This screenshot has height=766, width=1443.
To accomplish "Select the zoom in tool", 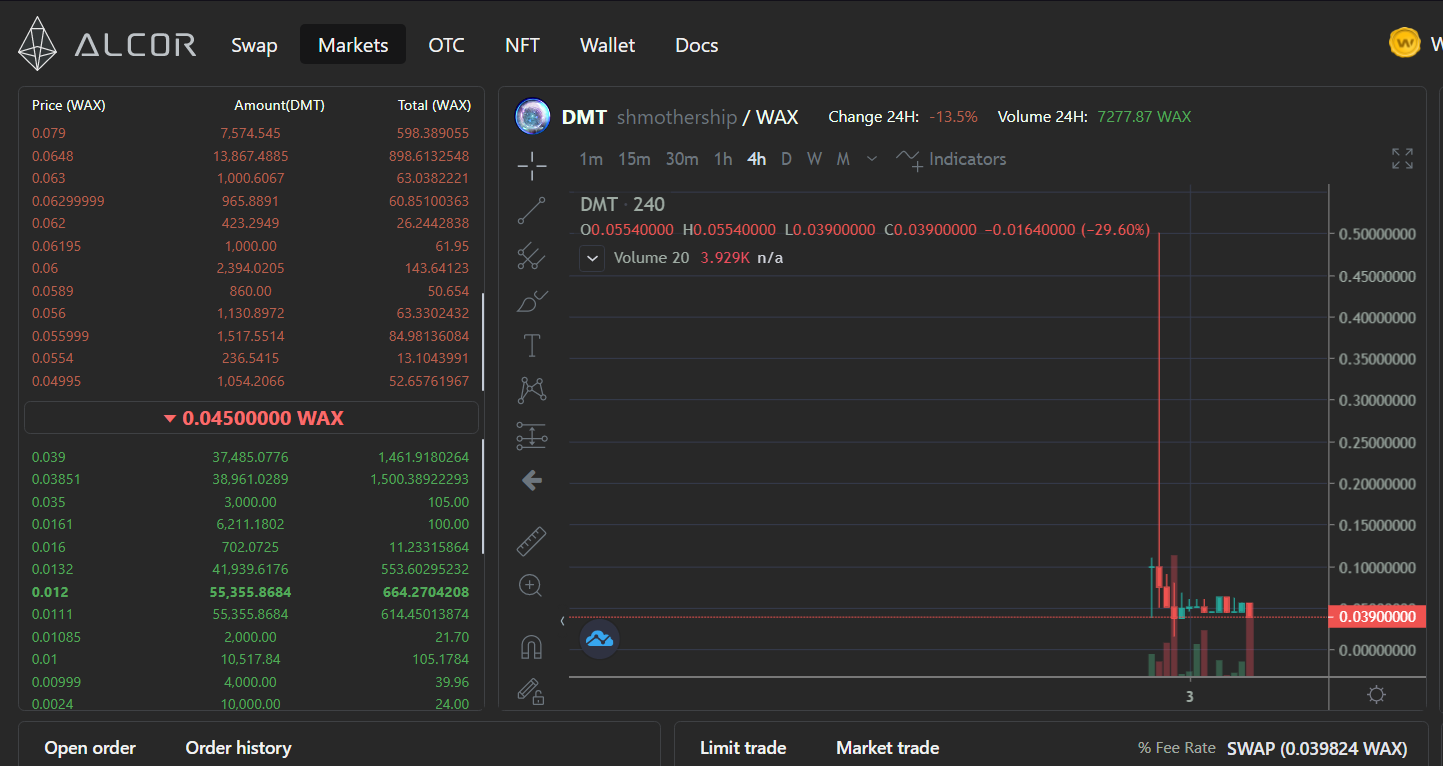I will 532,586.
